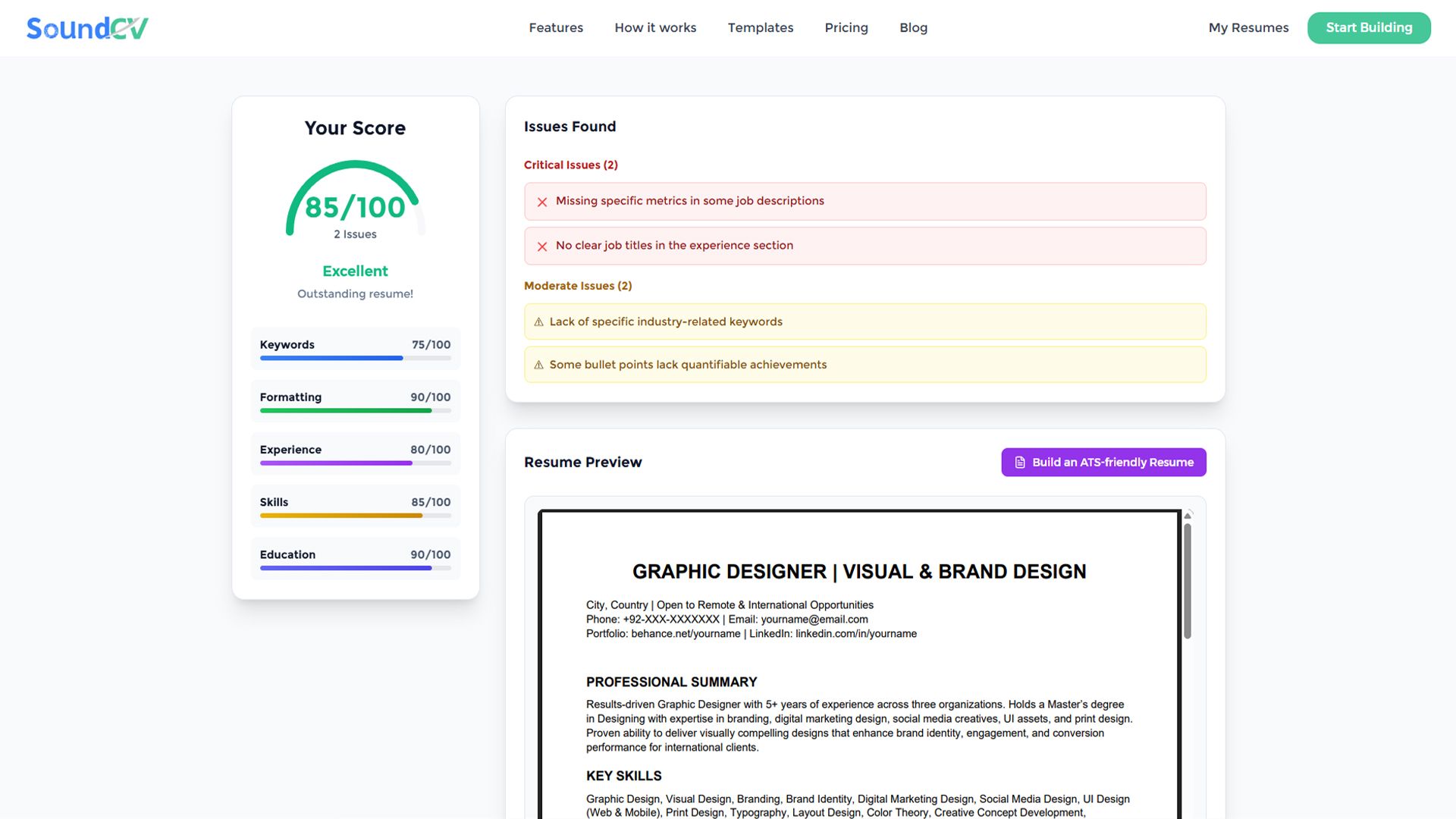Click Build an ATS-friendly Resume button
1456x819 pixels.
click(1103, 463)
